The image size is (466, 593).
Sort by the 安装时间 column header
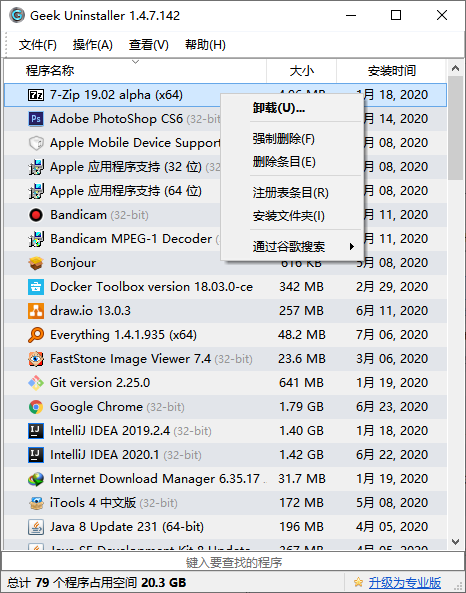click(391, 71)
